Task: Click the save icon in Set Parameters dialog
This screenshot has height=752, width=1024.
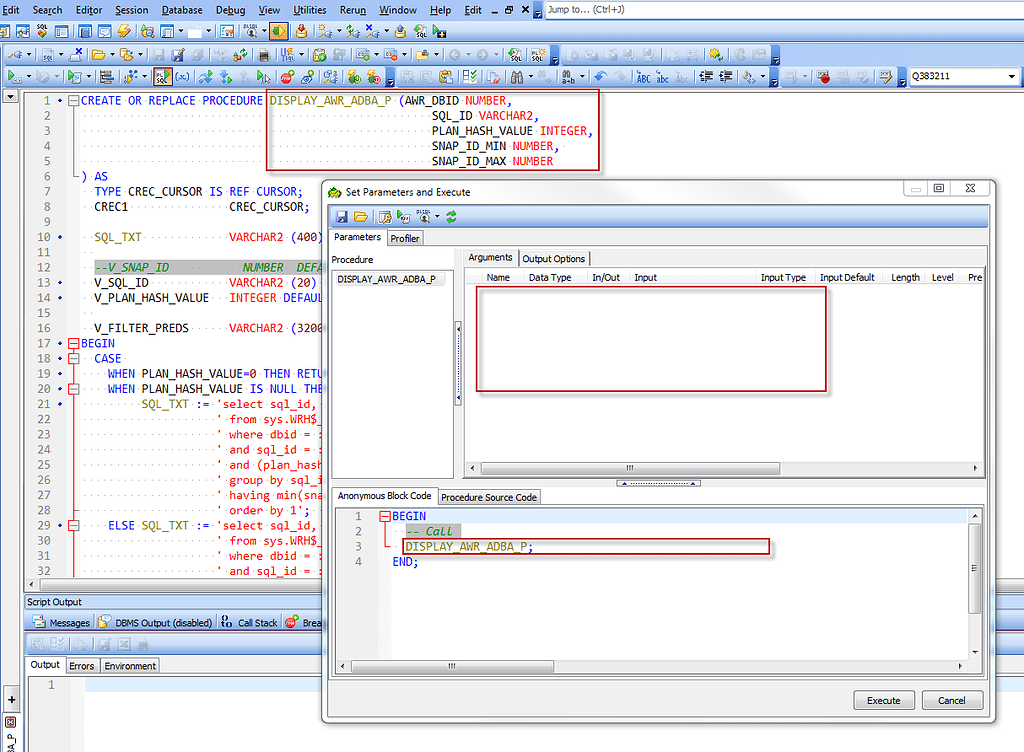Action: coord(342,216)
